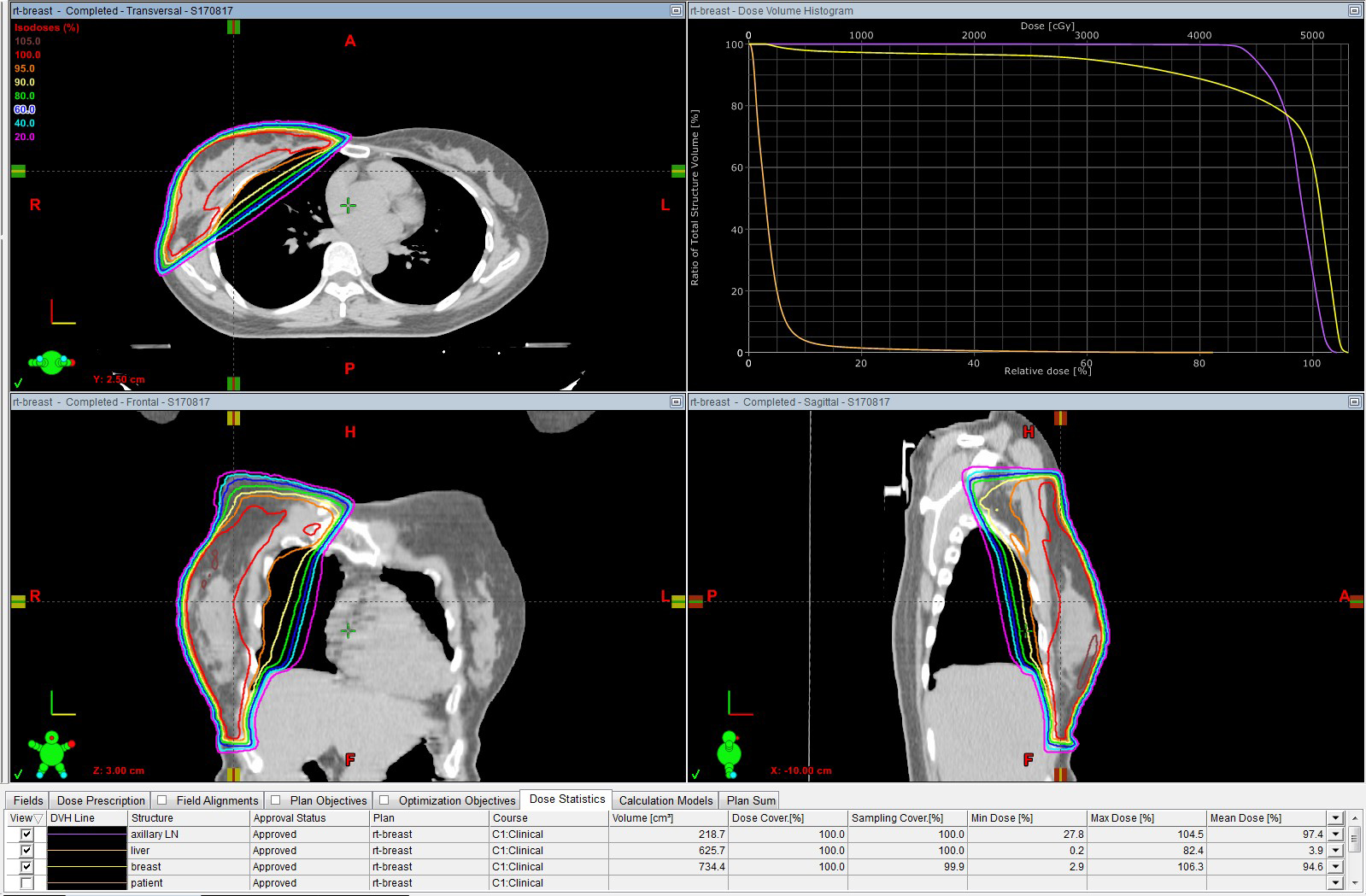Image resolution: width=1366 pixels, height=896 pixels.
Task: Grab right plane-line handle in Frontal view
Action: pyautogui.click(x=678, y=601)
